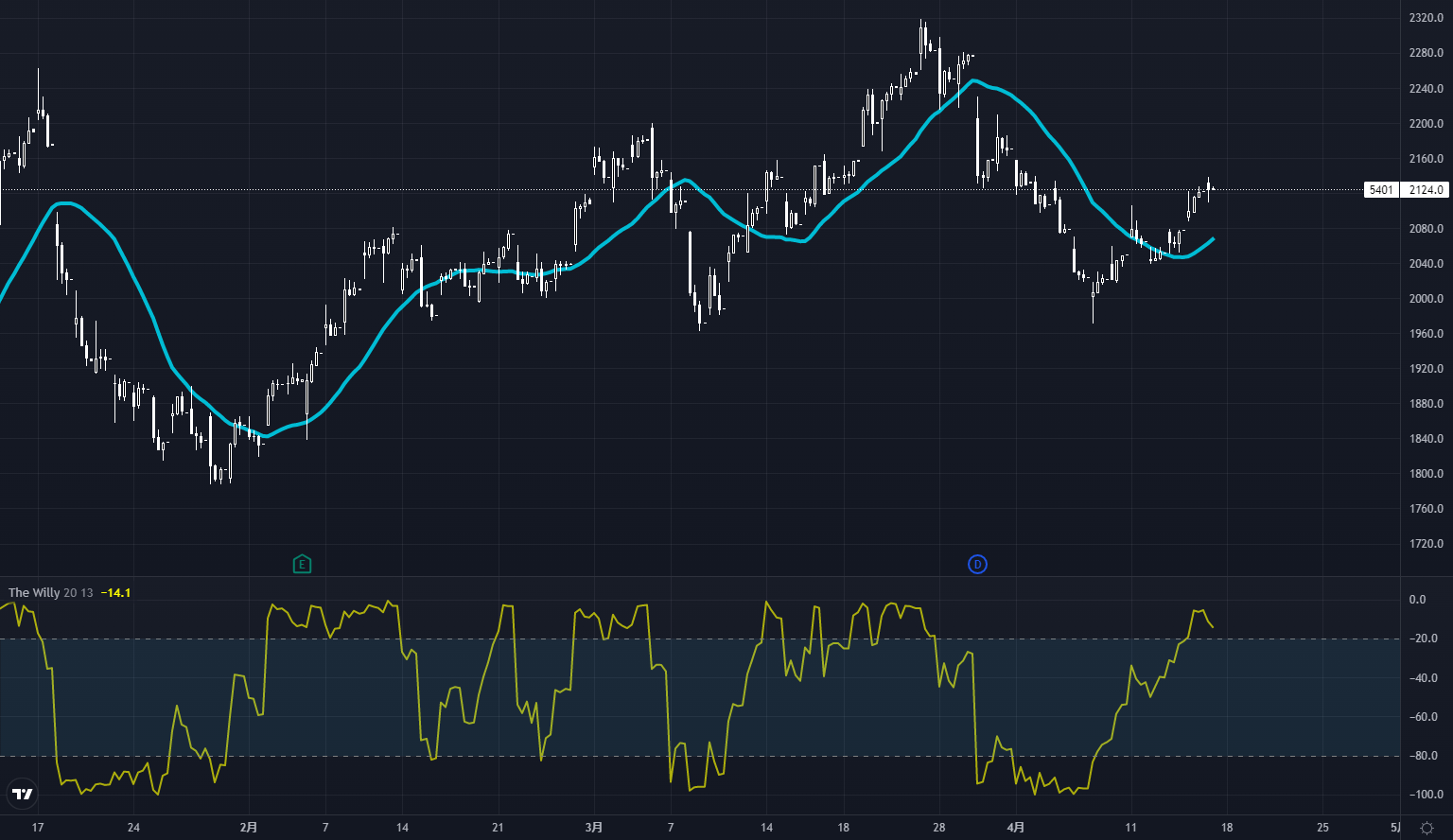Click the 0.0 label on indicator scale
The width and height of the screenshot is (1453, 840).
pos(1417,600)
